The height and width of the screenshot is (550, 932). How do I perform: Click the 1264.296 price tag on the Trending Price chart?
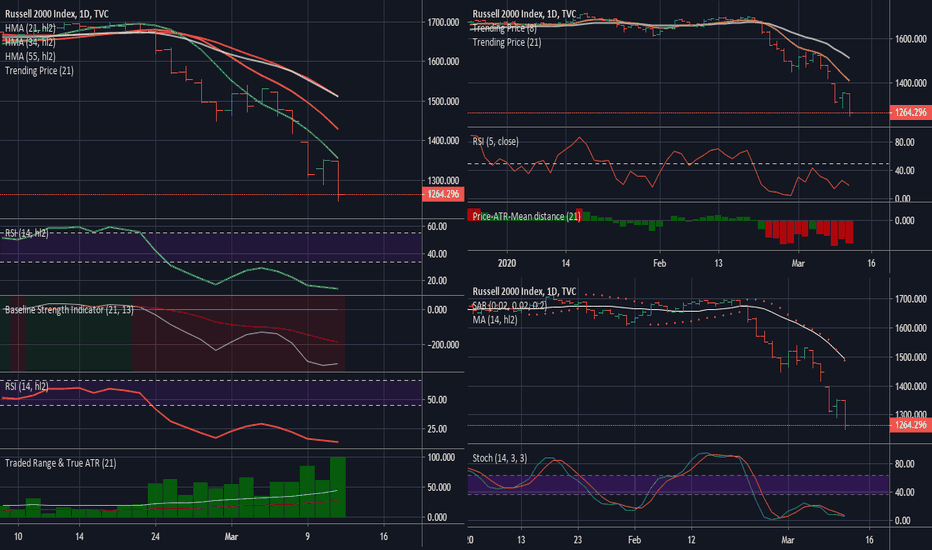click(x=910, y=112)
